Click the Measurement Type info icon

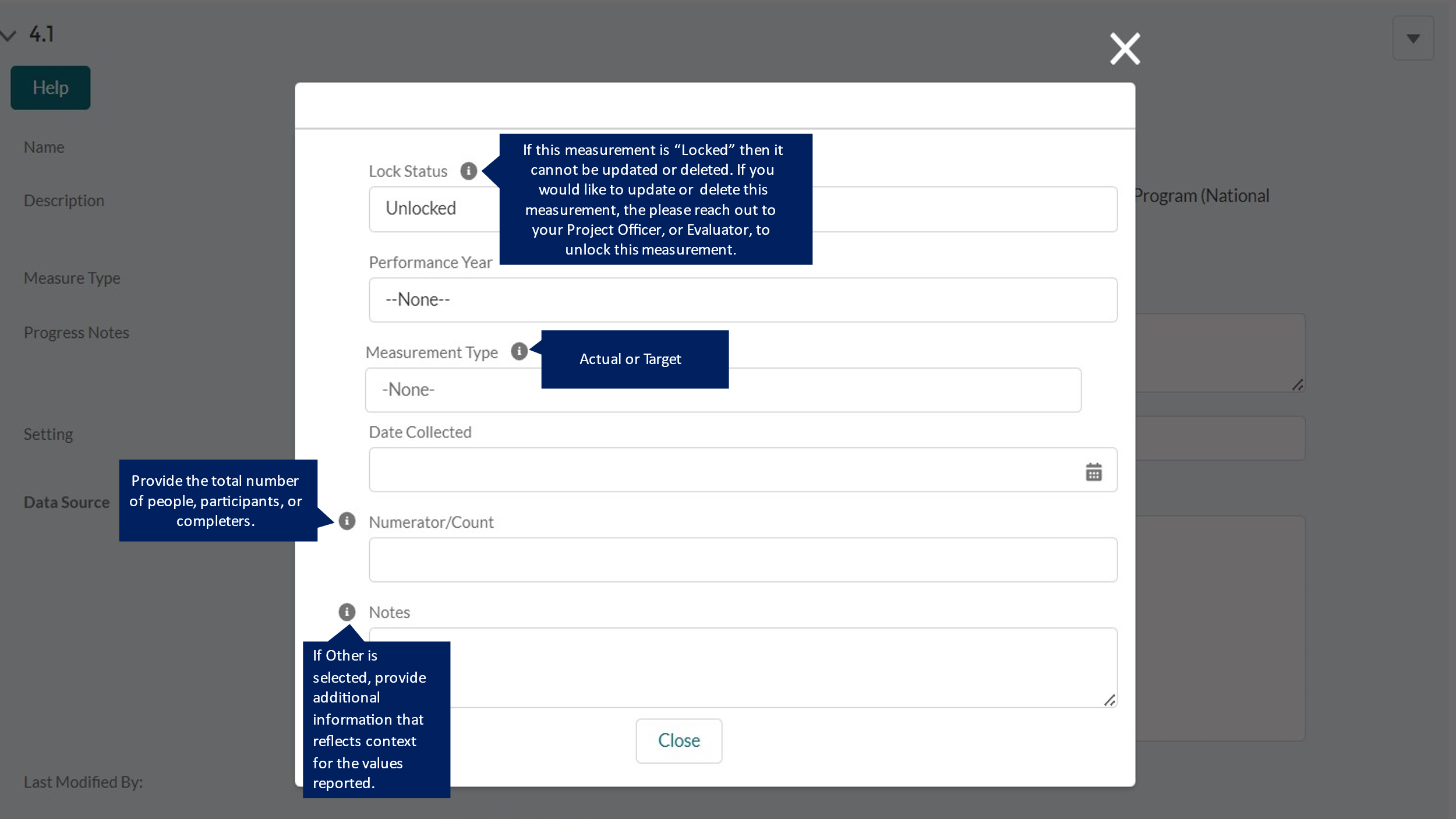click(x=519, y=351)
